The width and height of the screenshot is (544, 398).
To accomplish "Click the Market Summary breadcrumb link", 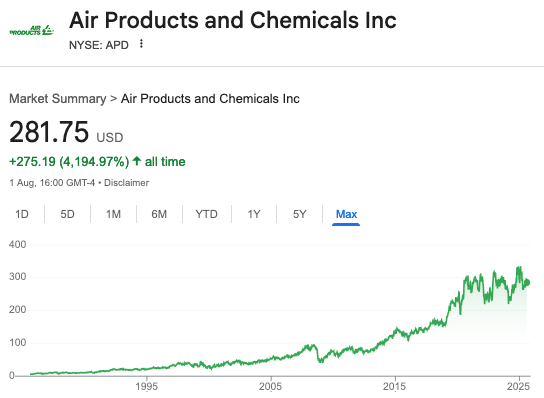I will (58, 99).
